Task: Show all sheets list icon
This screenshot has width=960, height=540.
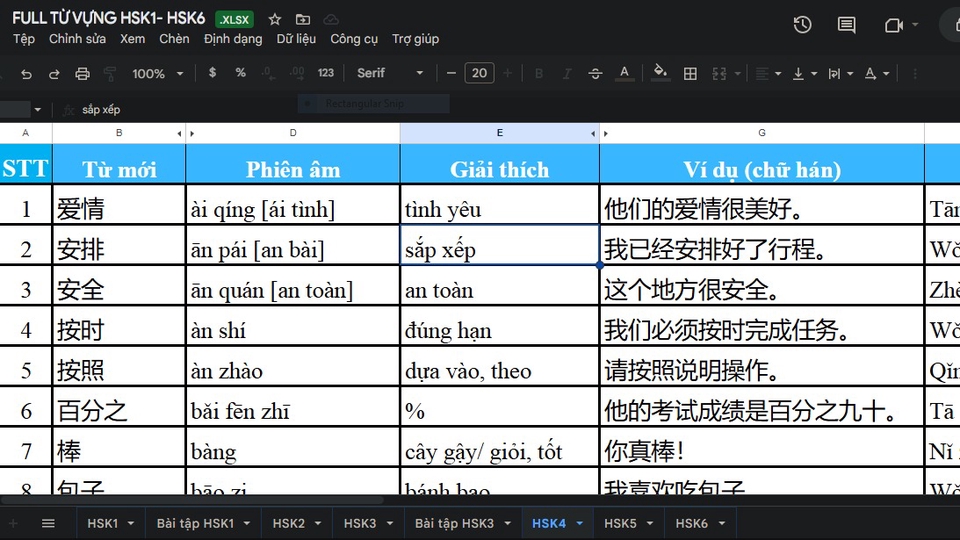Action: pos(48,523)
